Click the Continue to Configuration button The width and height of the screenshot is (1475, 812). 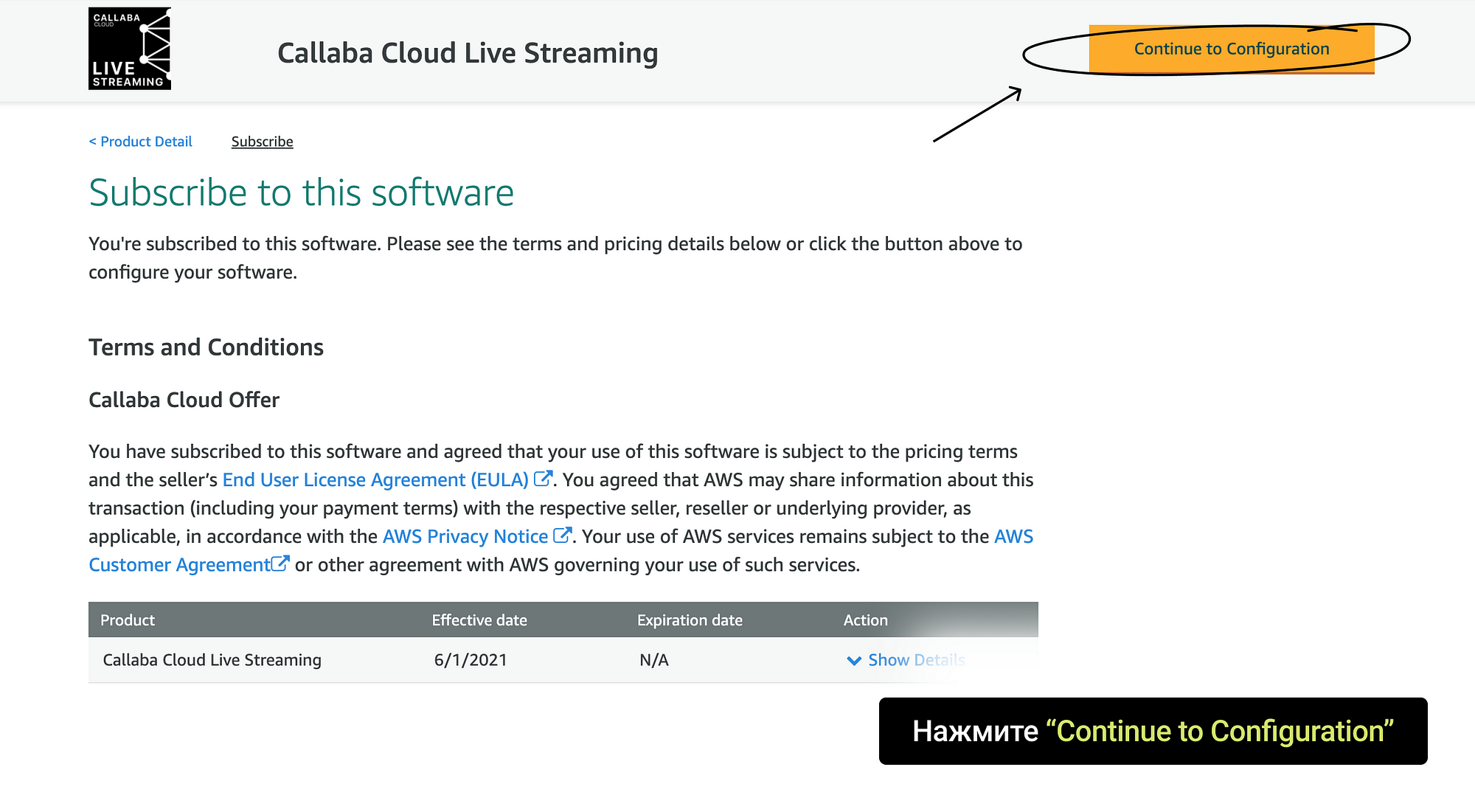(x=1232, y=49)
